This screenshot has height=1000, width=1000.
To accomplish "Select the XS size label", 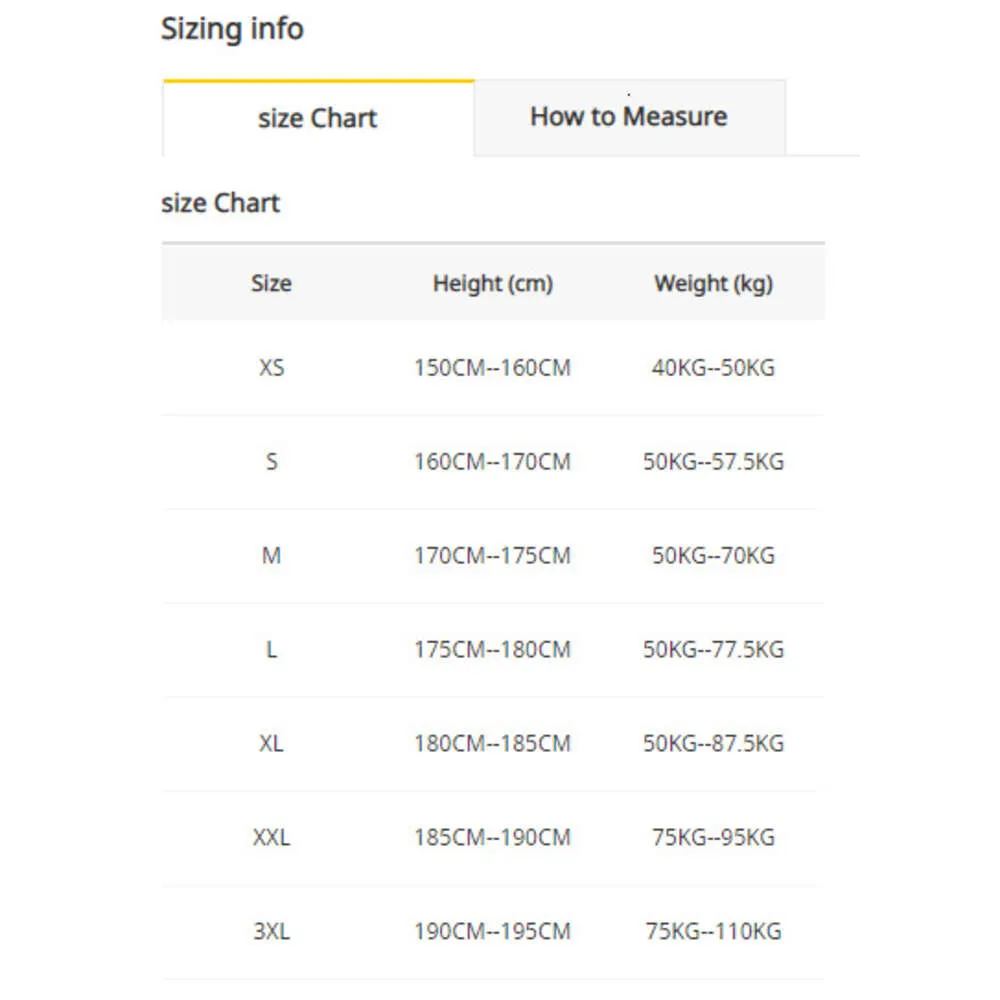I will (271, 368).
